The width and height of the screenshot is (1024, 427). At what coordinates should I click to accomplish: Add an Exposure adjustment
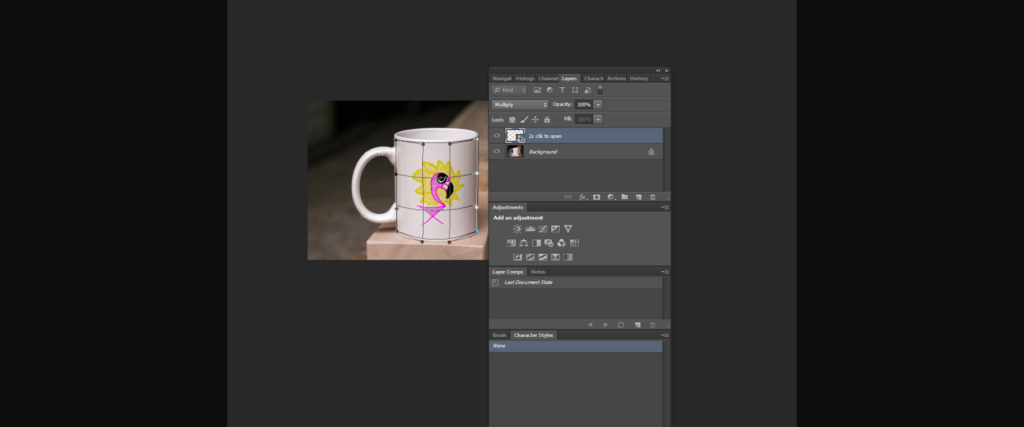(x=555, y=229)
